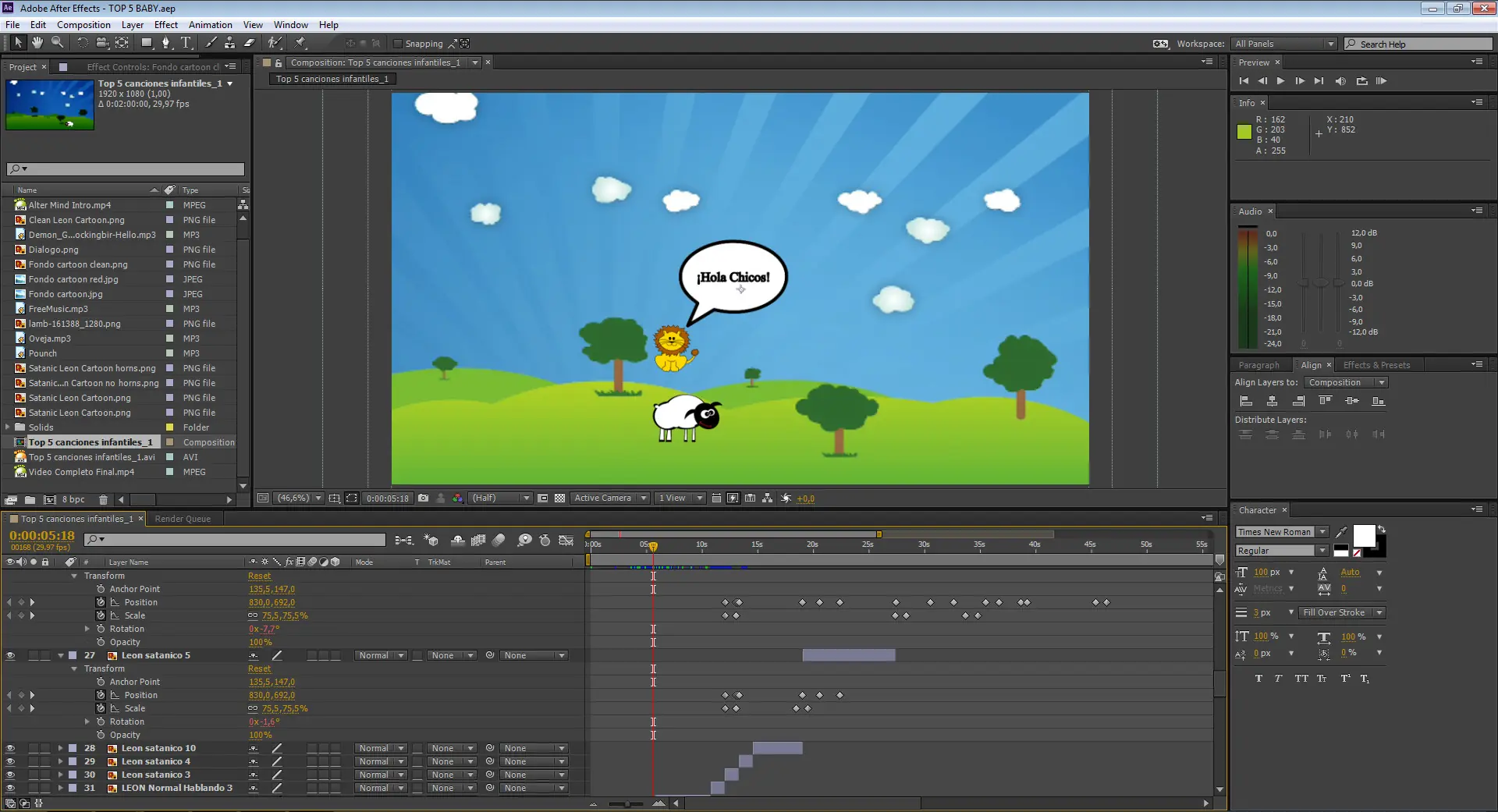Image resolution: width=1498 pixels, height=812 pixels.
Task: Open Active Camera view dropdown
Action: click(609, 498)
